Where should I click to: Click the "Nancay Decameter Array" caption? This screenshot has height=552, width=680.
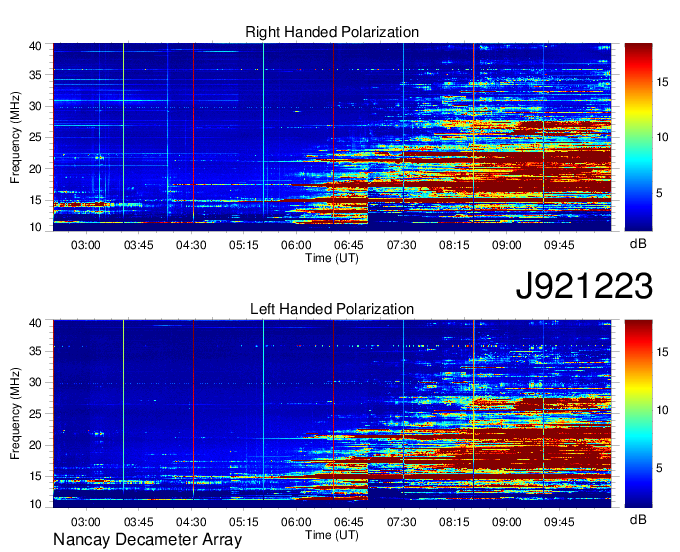pyautogui.click(x=147, y=540)
